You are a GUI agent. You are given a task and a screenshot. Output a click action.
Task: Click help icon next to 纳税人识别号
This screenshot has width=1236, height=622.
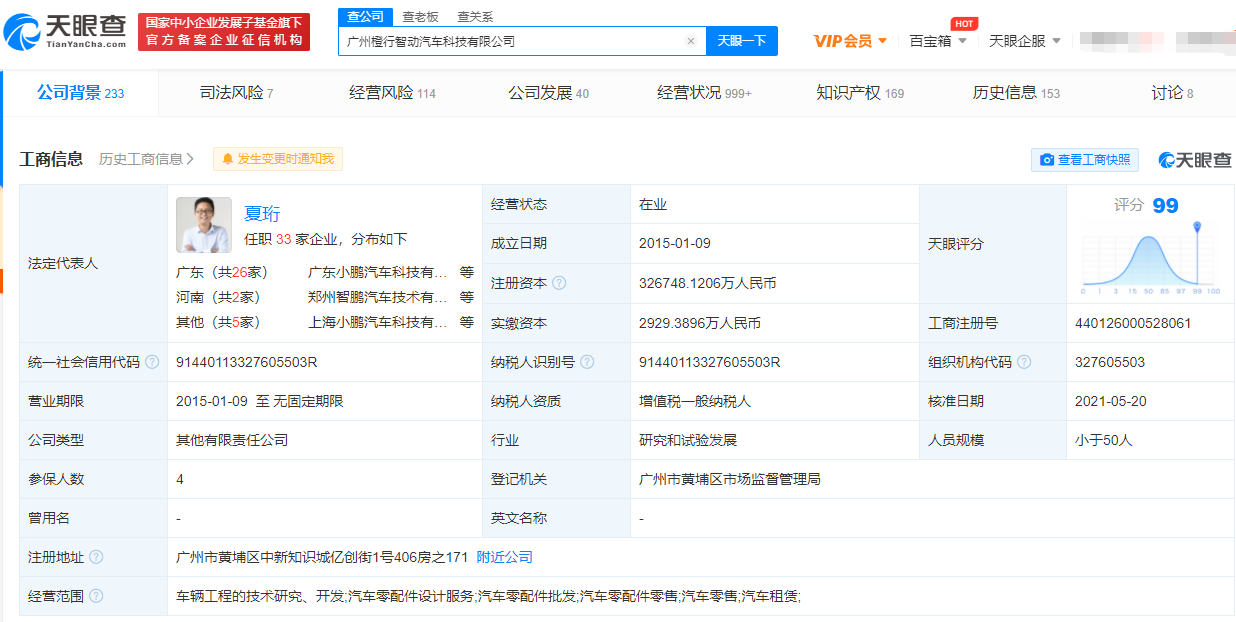tap(587, 362)
